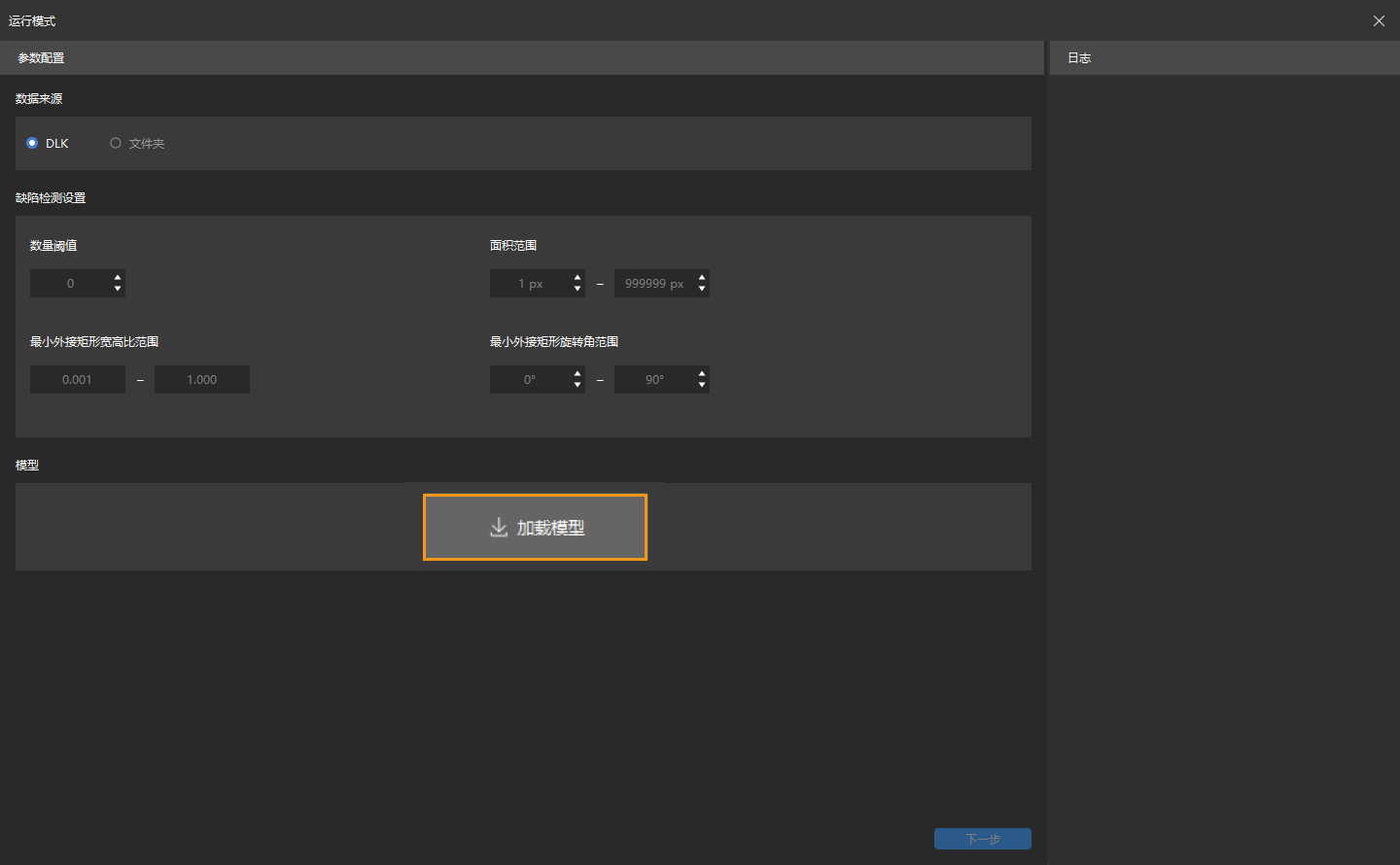Decrease the 面积范围 maximum with down arrow
Viewport: 1400px width, 865px height.
(x=702, y=289)
